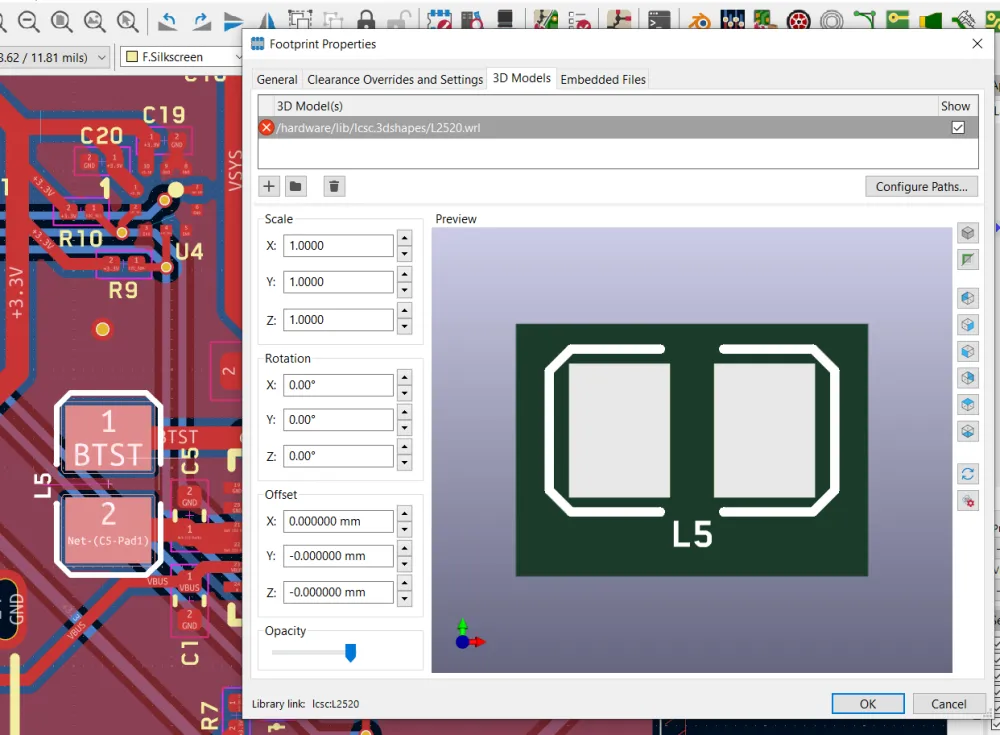Open the 3D preview settings gear icon
Image resolution: width=1000 pixels, height=735 pixels.
click(x=967, y=501)
